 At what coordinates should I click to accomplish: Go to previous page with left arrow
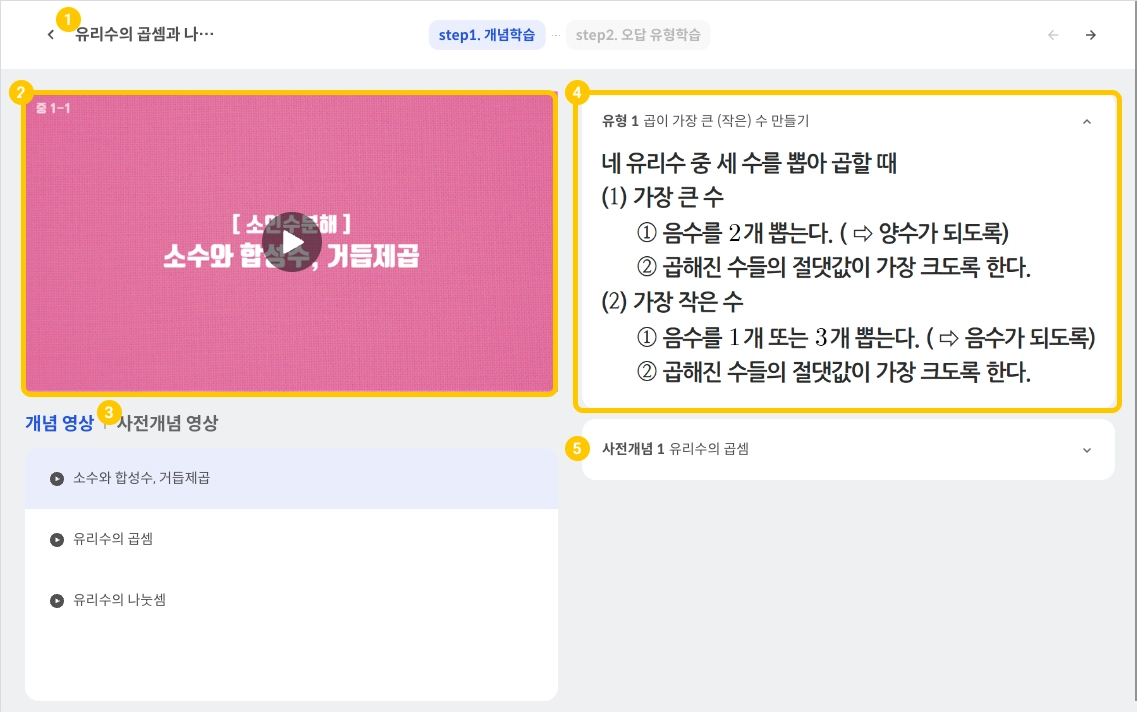click(x=1053, y=35)
